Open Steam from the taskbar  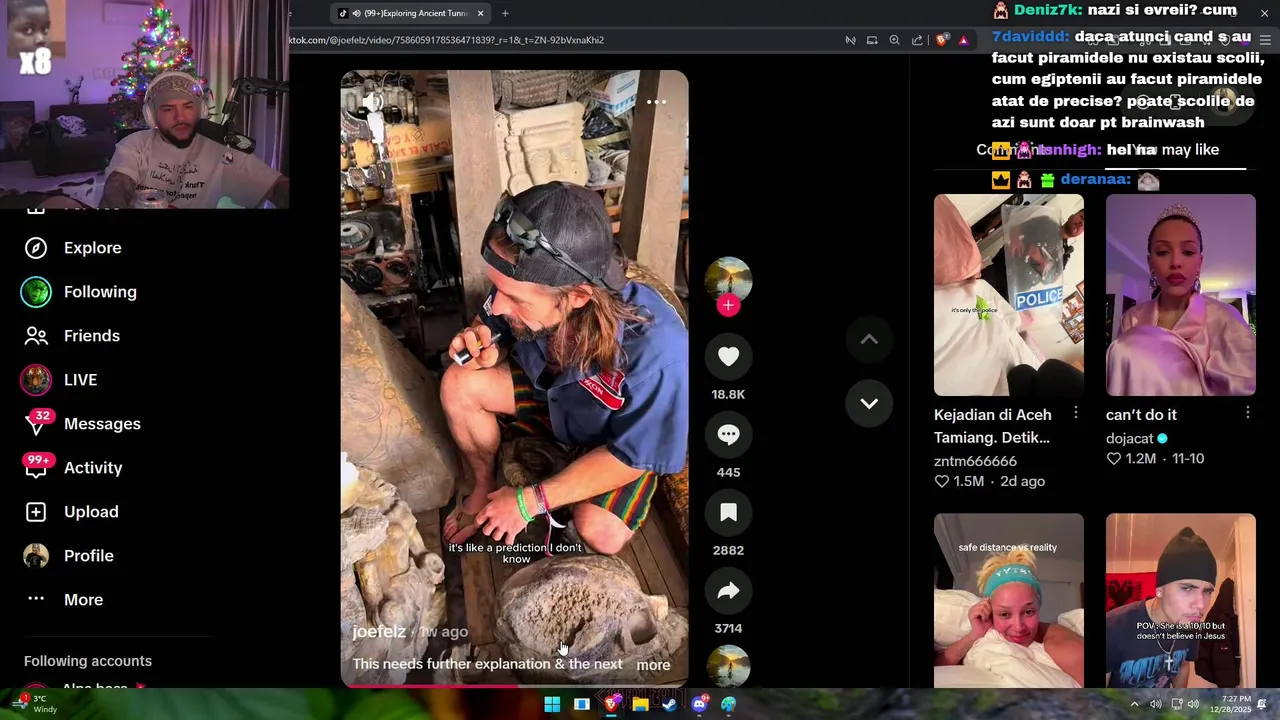click(x=669, y=704)
